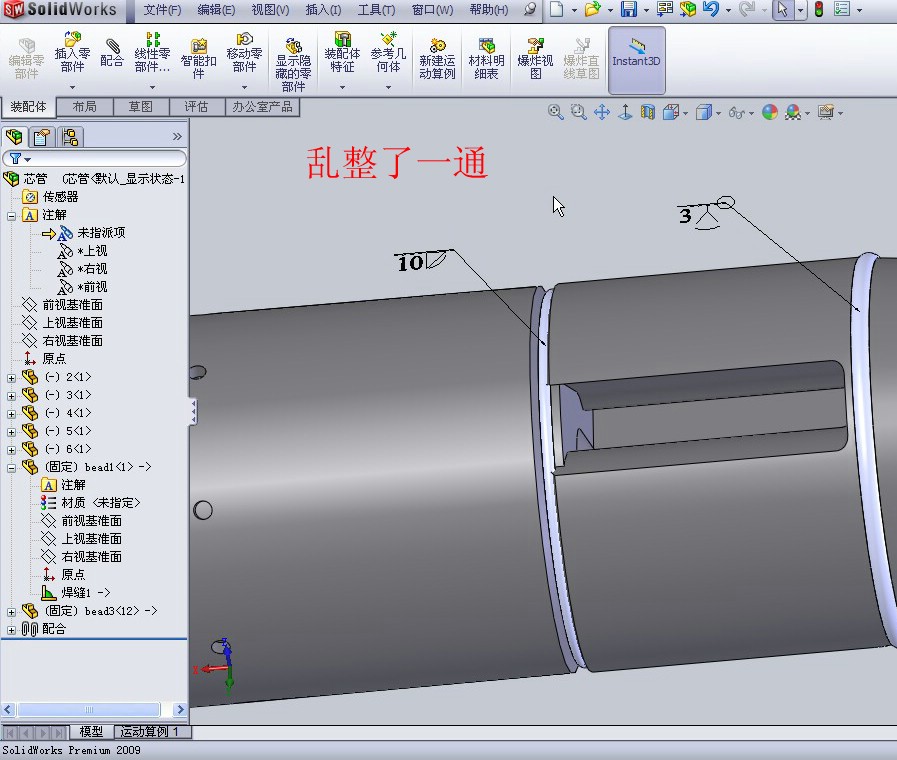Image resolution: width=897 pixels, height=760 pixels.
Task: Click the Insert Components icon
Action: tap(72, 53)
